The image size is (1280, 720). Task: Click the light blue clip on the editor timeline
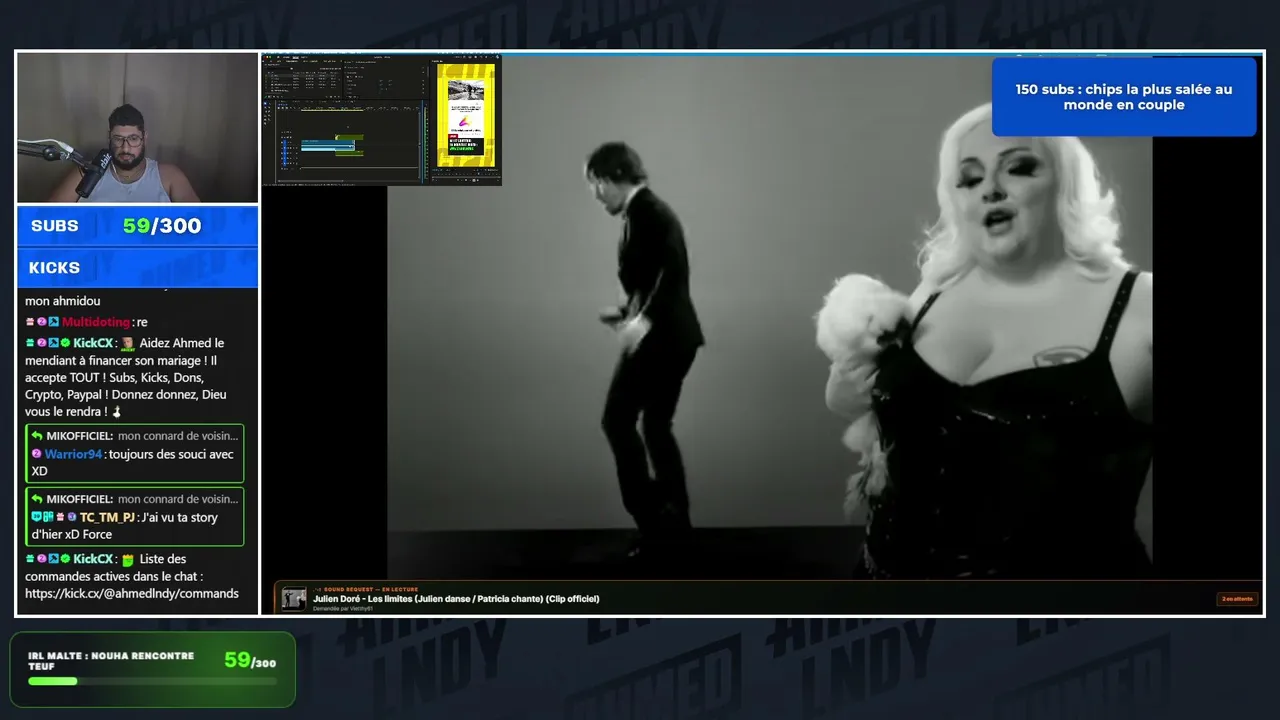328,146
